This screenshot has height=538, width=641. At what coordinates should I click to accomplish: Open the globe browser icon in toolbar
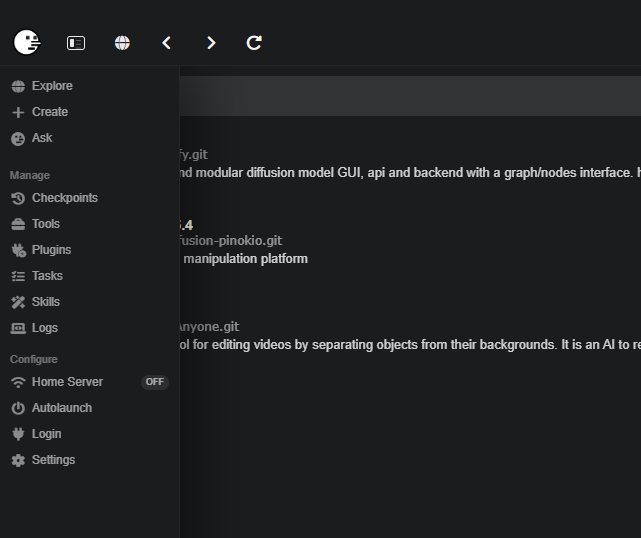(x=122, y=43)
